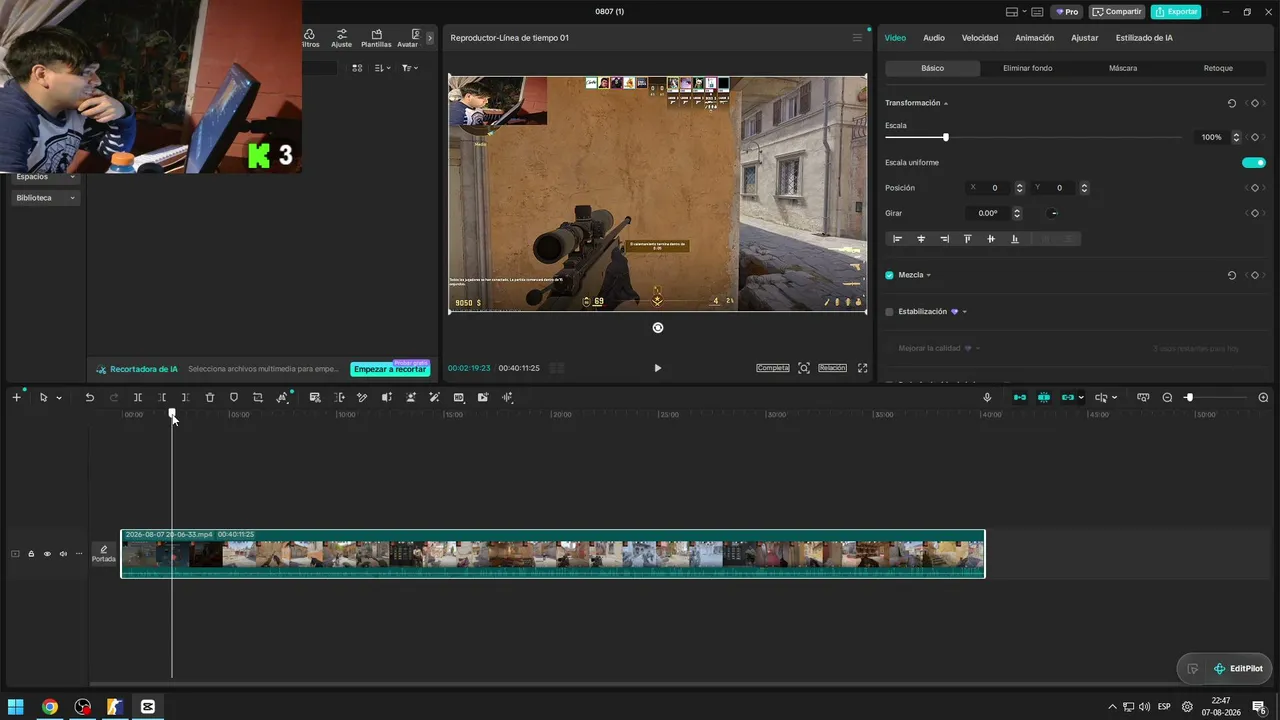The width and height of the screenshot is (1280, 720).
Task: Select the Eliminar fondo sub-tab
Action: (x=1028, y=68)
